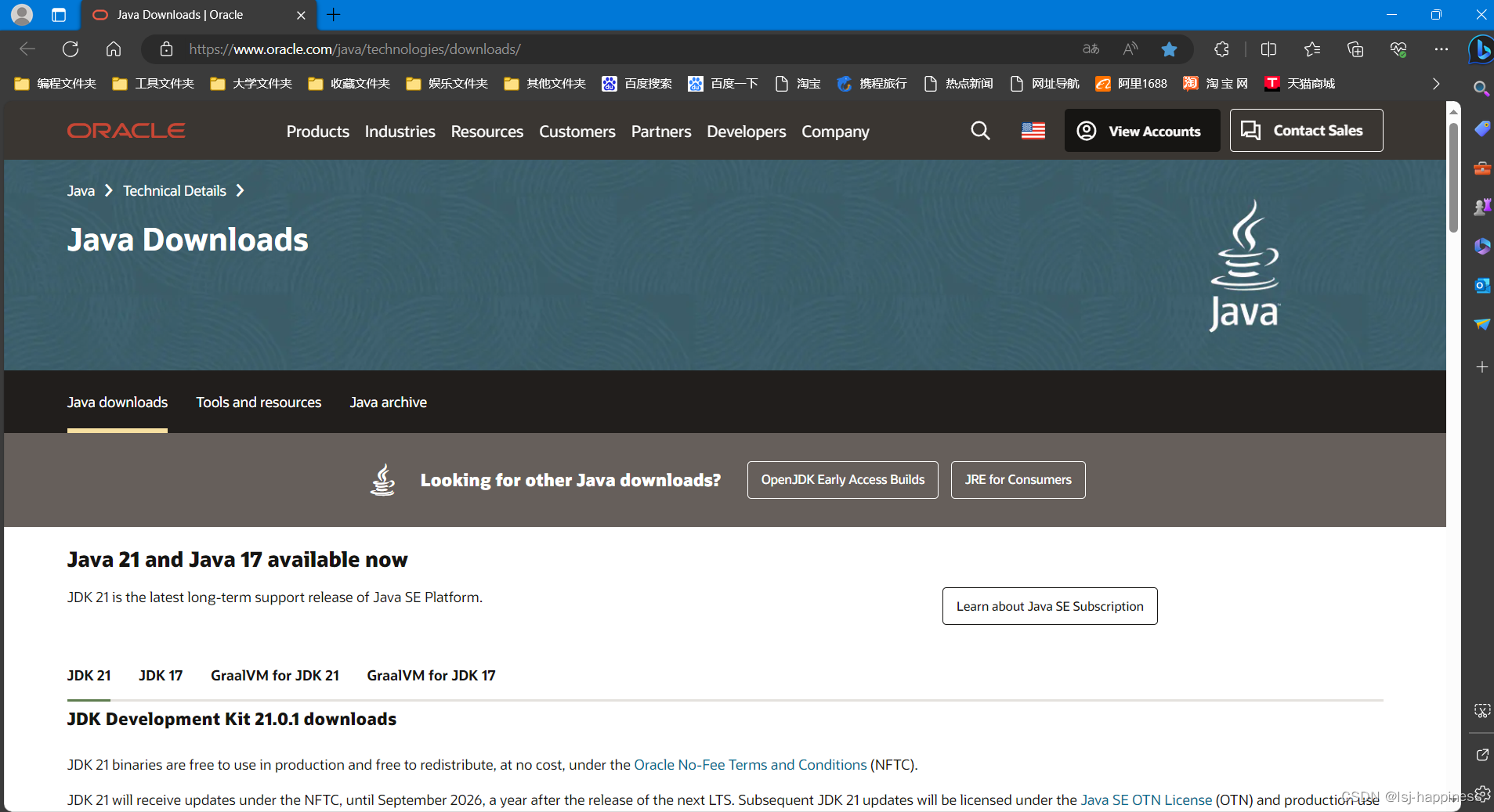Open sidebar Outlook icon

pos(1481,285)
